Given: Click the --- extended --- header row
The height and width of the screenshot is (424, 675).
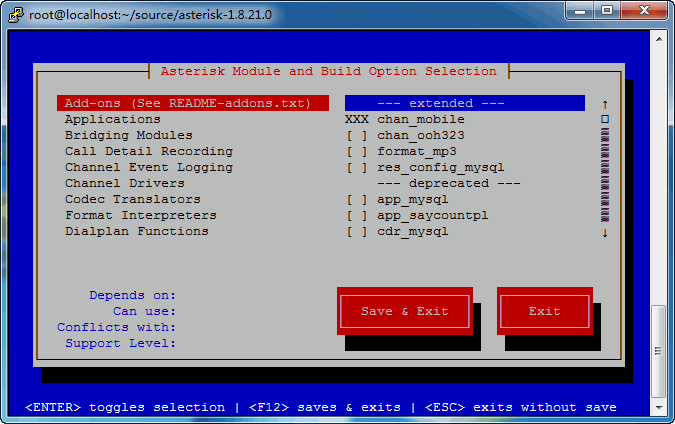Looking at the screenshot, I should [x=465, y=103].
